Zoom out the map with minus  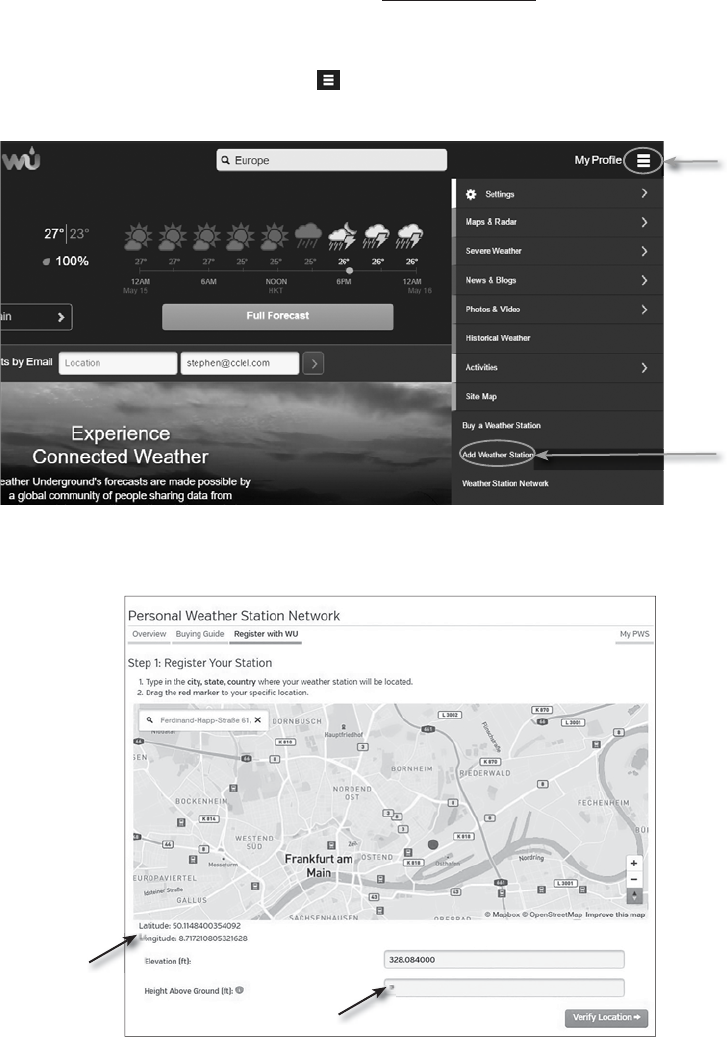(x=634, y=880)
